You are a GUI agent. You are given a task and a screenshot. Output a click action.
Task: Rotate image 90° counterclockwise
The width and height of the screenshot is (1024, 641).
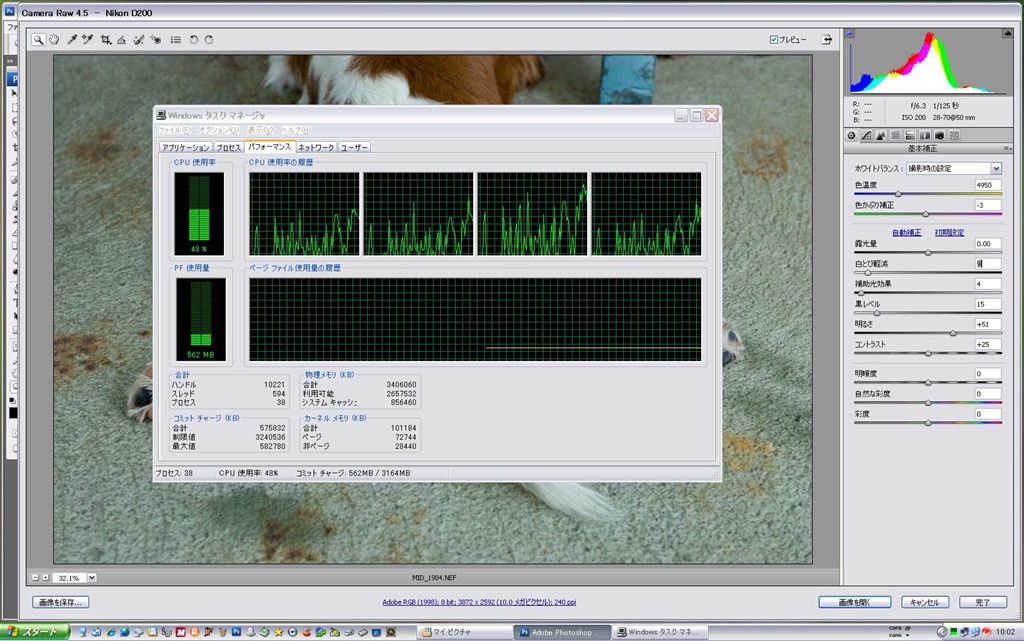pyautogui.click(x=193, y=40)
